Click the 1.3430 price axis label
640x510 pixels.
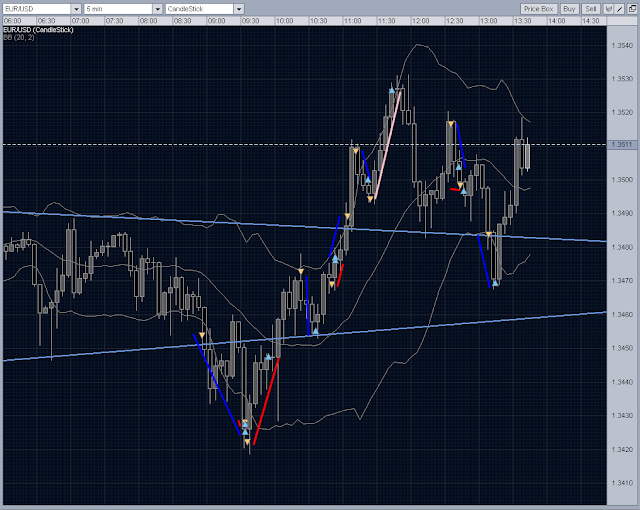pos(622,416)
